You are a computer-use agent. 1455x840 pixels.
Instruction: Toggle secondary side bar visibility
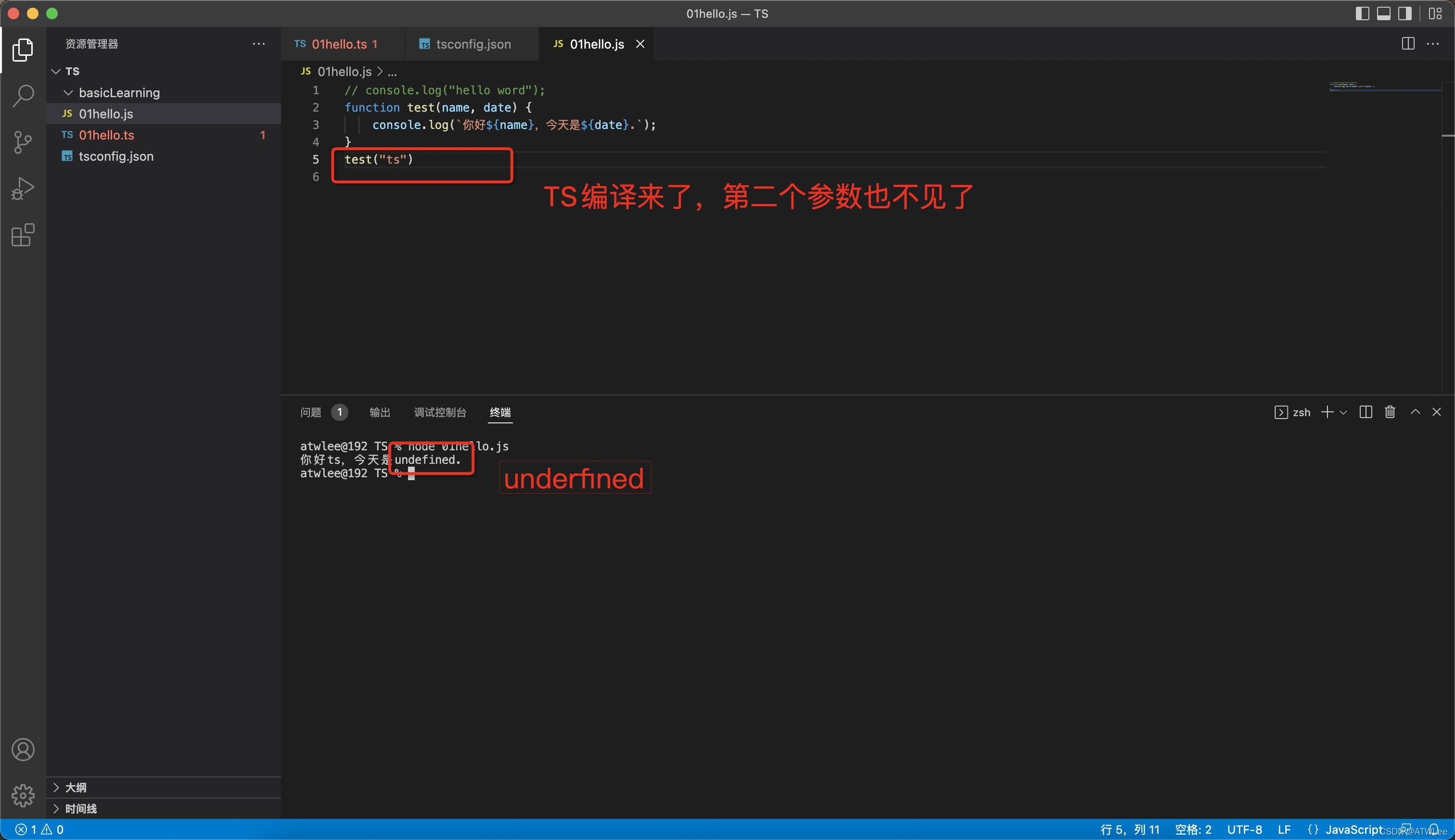point(1405,13)
